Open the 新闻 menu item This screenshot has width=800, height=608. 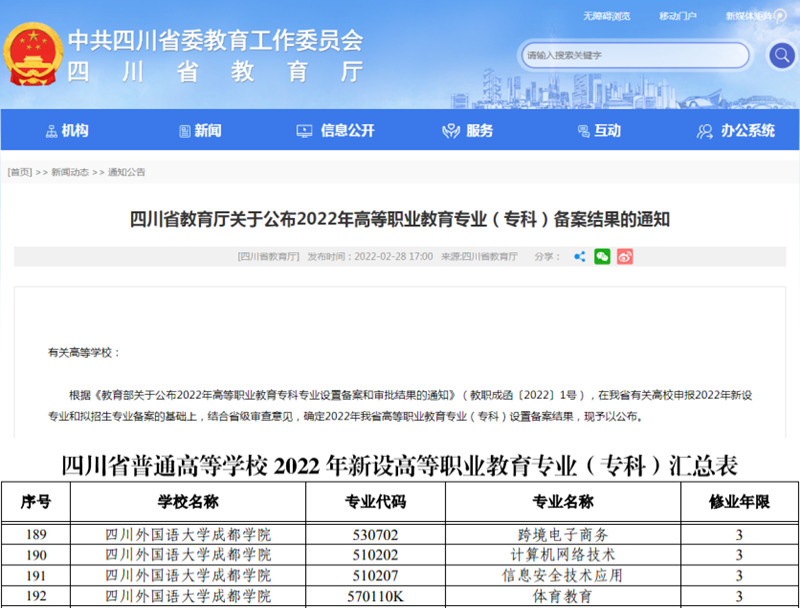point(208,131)
